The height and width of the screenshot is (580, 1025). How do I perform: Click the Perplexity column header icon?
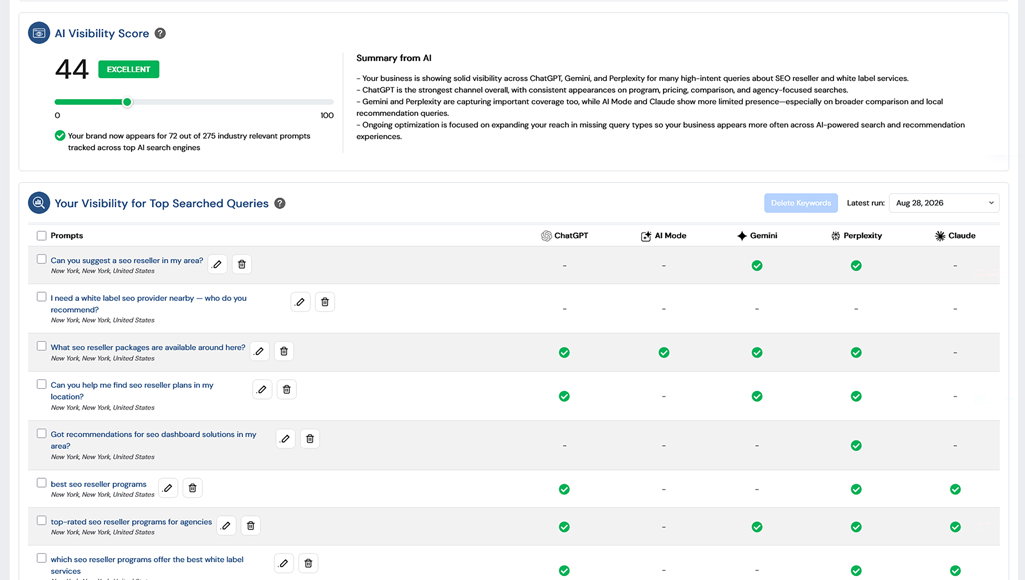pyautogui.click(x=835, y=236)
